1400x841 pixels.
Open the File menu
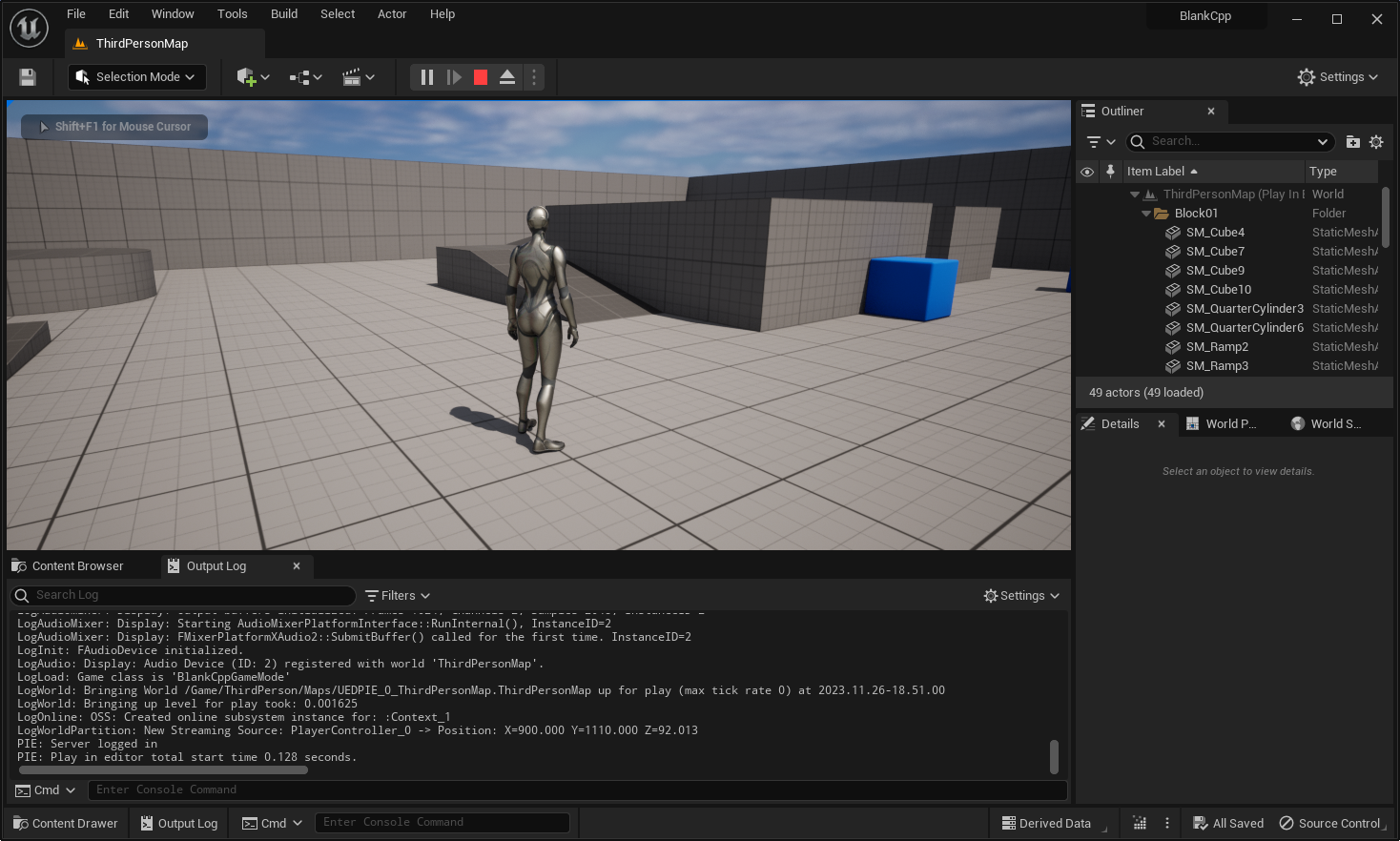(76, 14)
